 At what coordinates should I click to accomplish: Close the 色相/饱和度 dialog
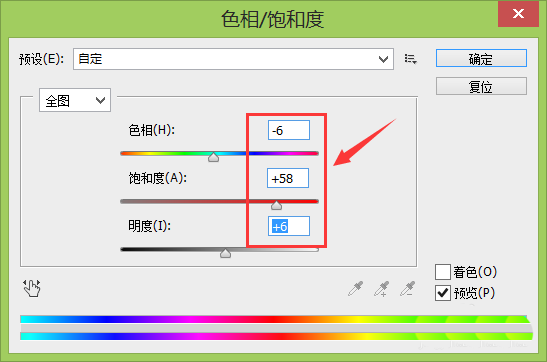(x=518, y=14)
